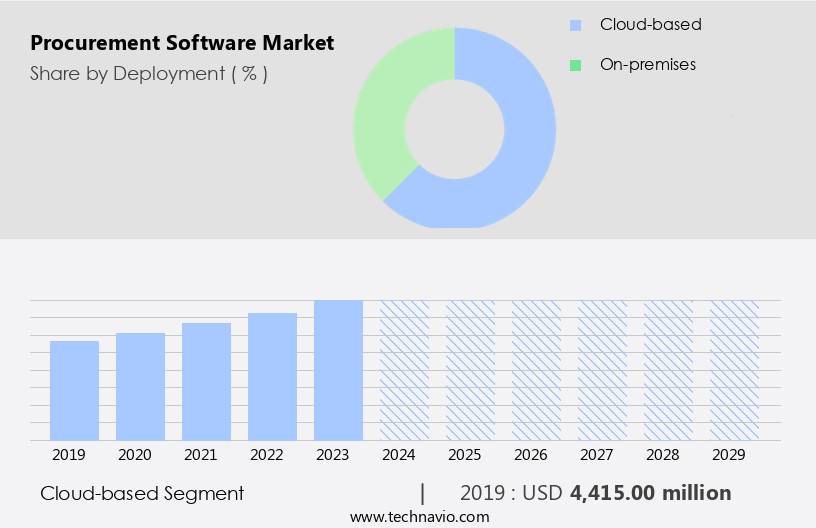This screenshot has height=528, width=816.
Task: Open the www.technavio.com link
Action: coord(420,516)
